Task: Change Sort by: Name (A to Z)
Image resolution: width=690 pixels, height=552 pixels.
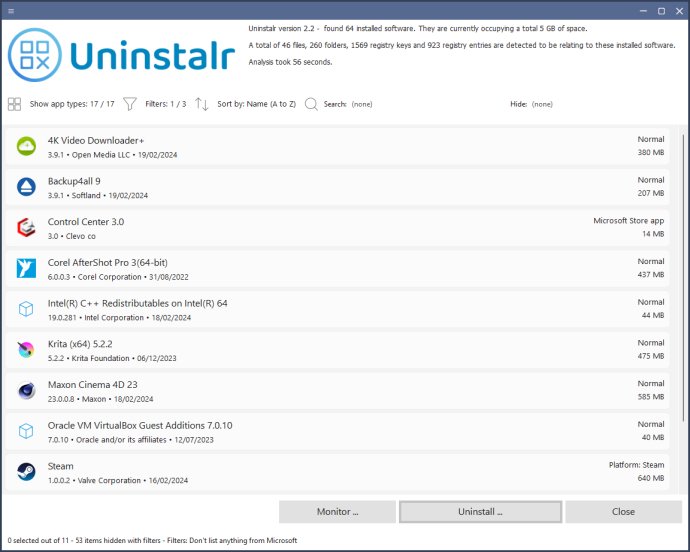Action: [257, 104]
